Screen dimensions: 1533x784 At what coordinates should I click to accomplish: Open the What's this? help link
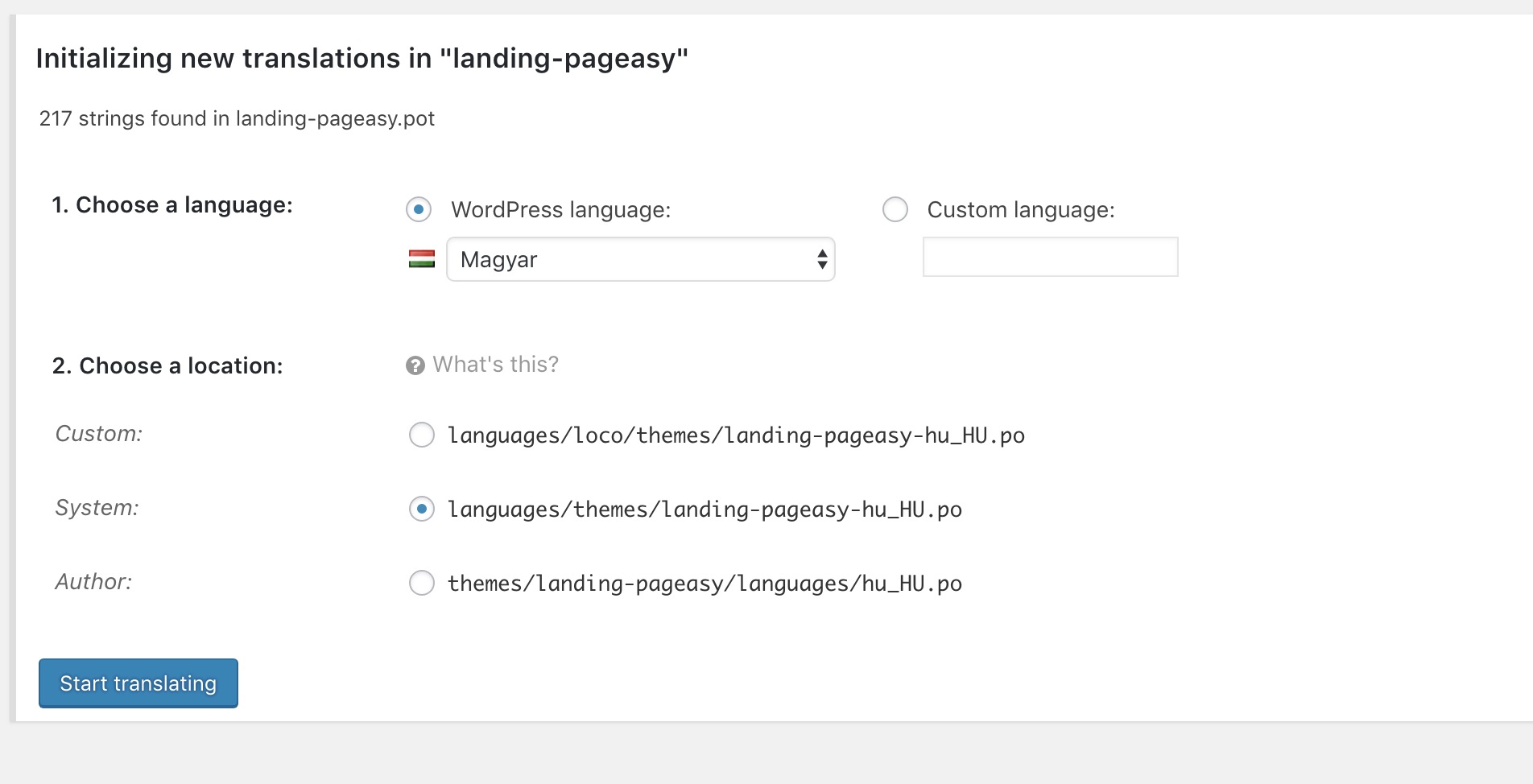tap(495, 365)
